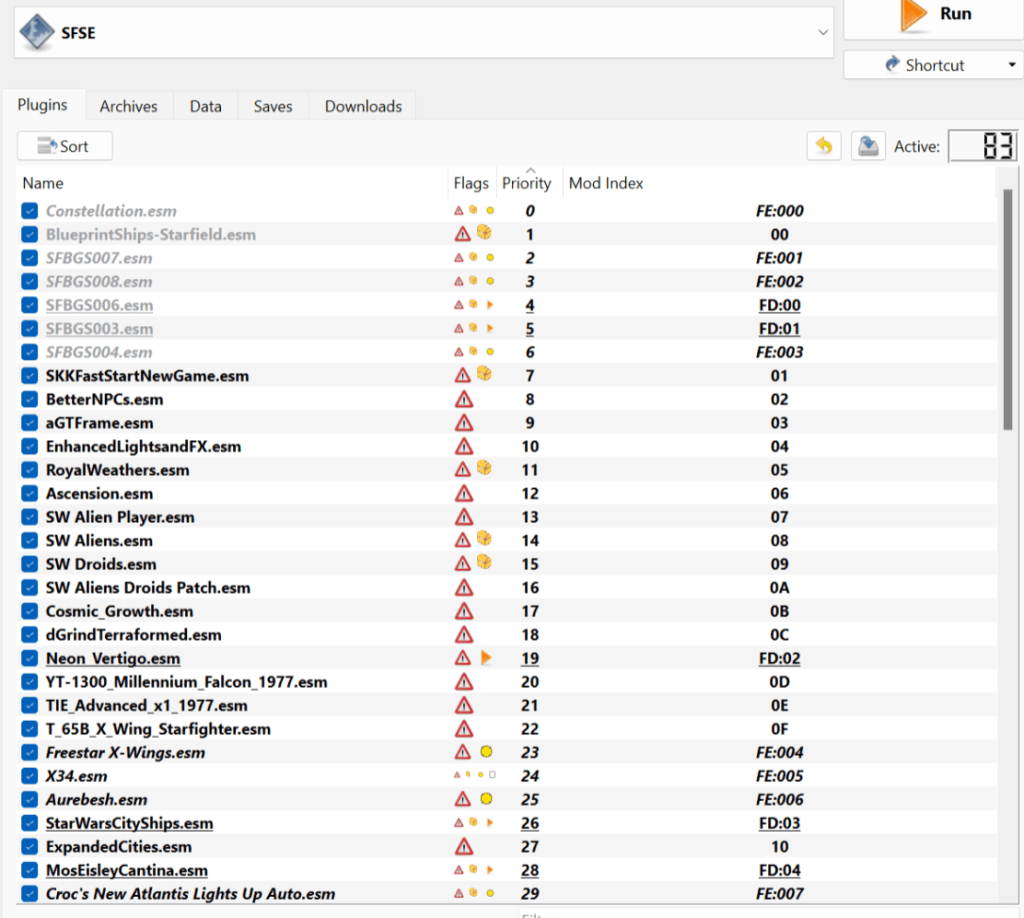Viewport: 1024px width, 918px height.
Task: Toggle the X34.esm plugin checkbox
Action: tap(30, 776)
